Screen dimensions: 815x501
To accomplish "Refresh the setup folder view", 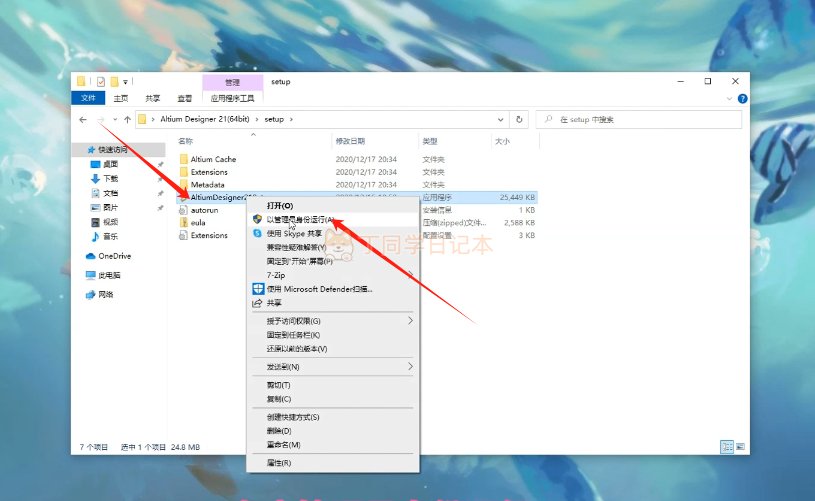I will 519,120.
